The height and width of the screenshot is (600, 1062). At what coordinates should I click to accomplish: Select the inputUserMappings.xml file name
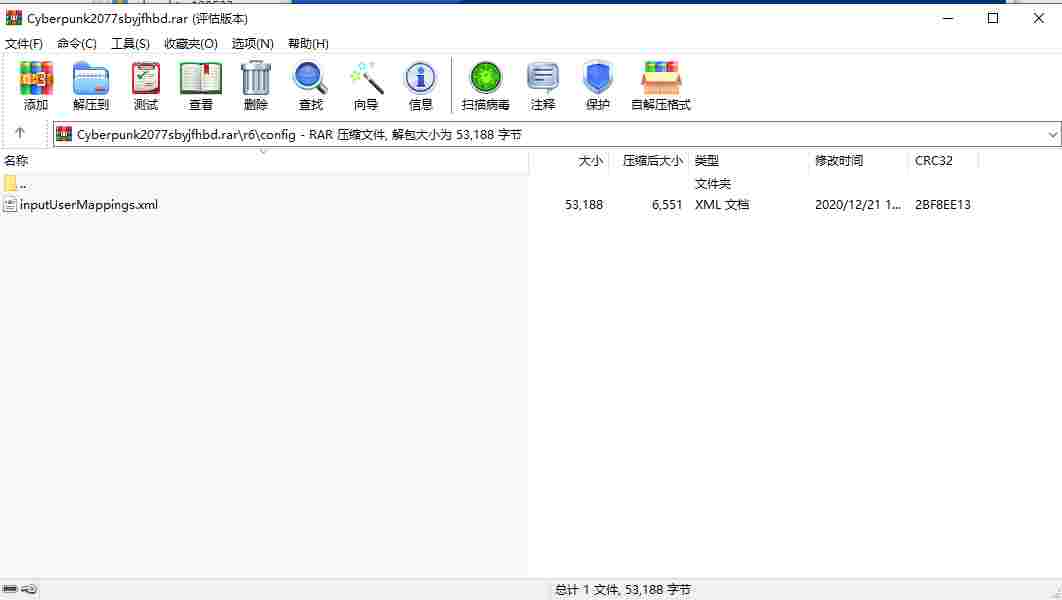pos(89,205)
